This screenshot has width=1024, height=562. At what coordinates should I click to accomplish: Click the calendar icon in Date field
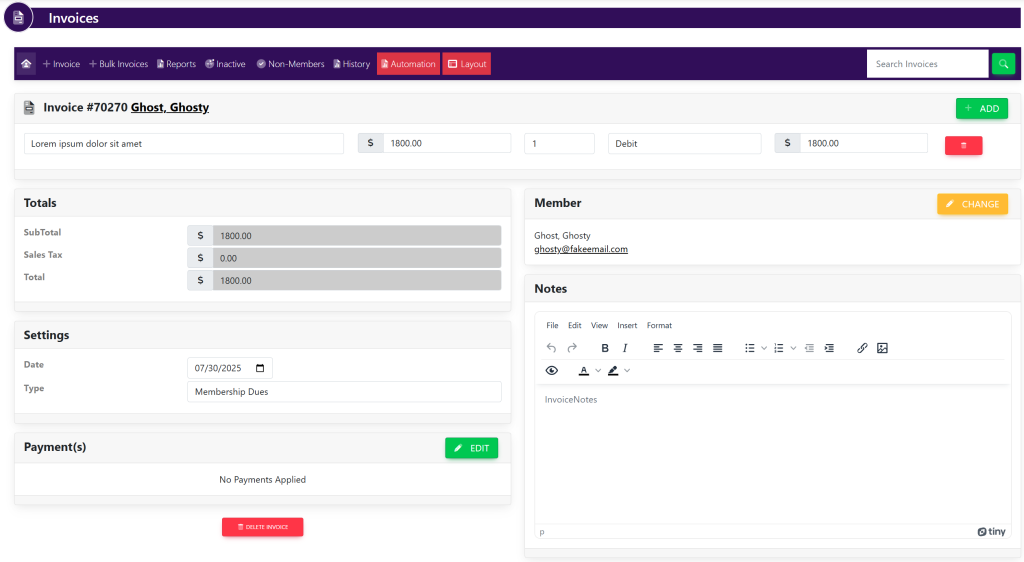point(261,368)
